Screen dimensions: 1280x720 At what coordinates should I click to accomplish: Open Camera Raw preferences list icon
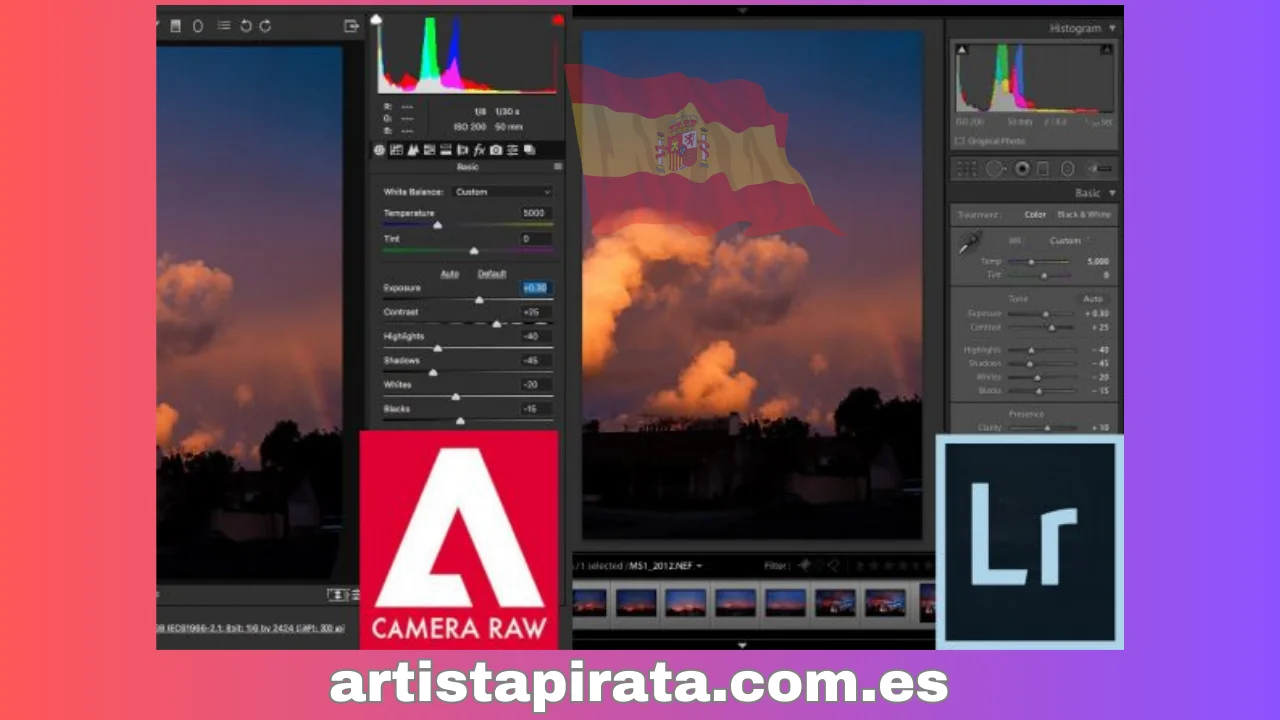[224, 26]
